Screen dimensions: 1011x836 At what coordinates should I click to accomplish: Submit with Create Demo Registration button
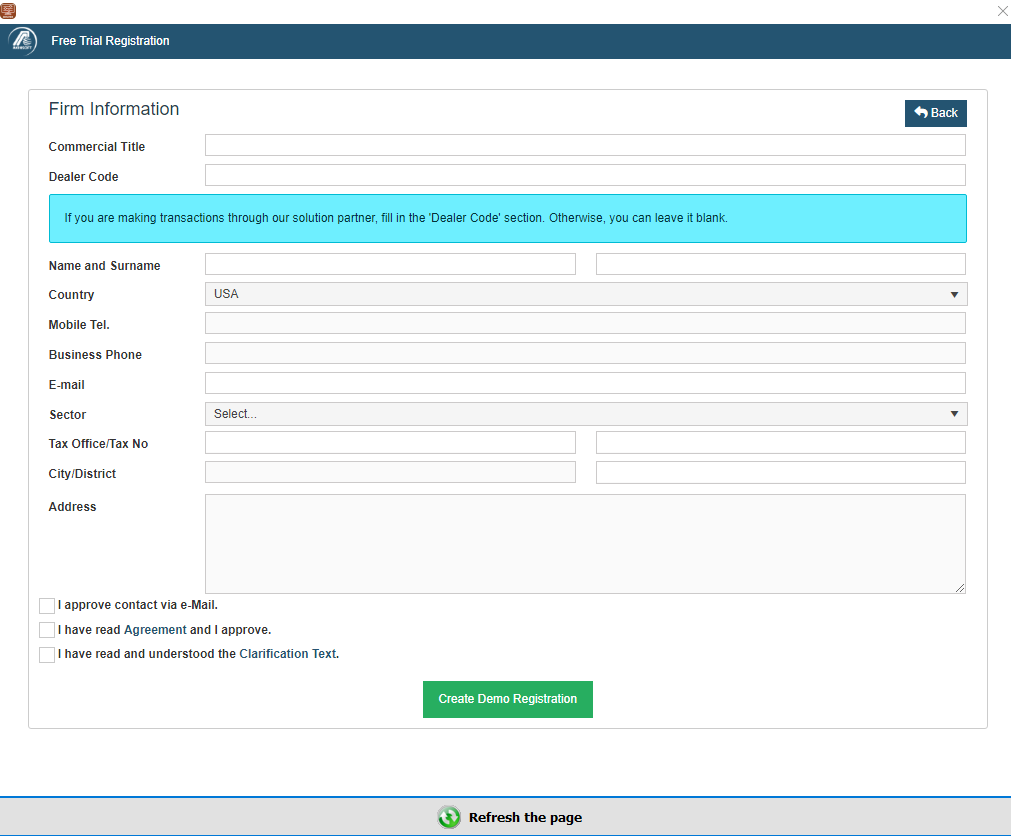coord(507,699)
